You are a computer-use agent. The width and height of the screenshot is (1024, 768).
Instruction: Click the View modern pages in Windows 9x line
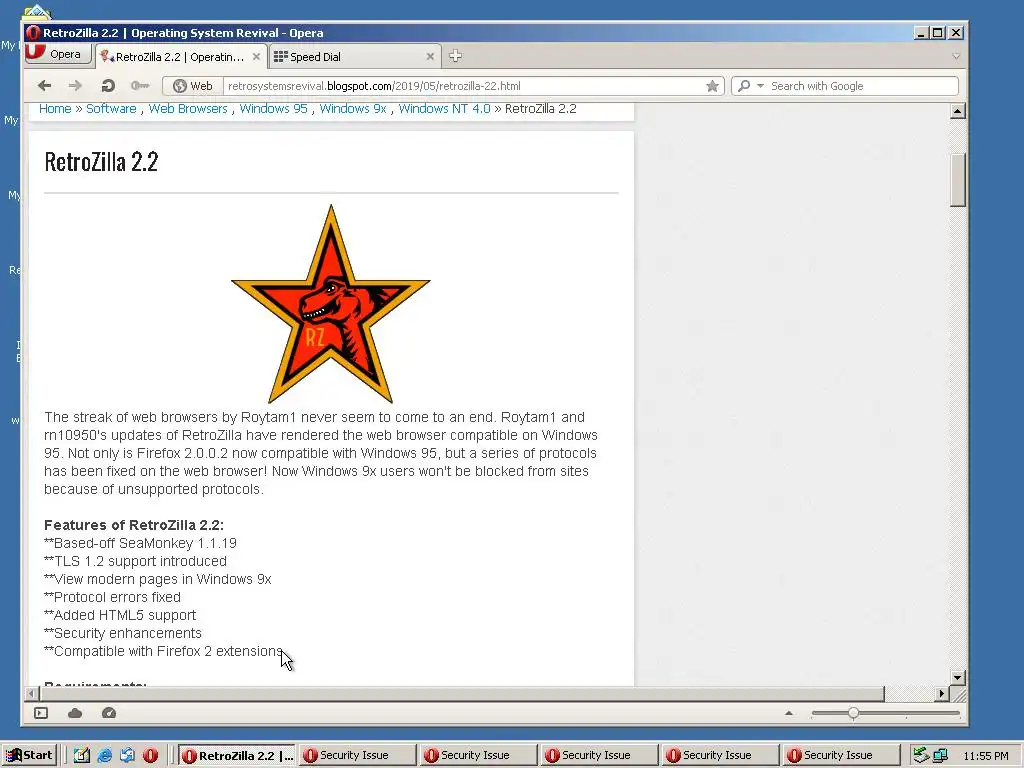(157, 579)
